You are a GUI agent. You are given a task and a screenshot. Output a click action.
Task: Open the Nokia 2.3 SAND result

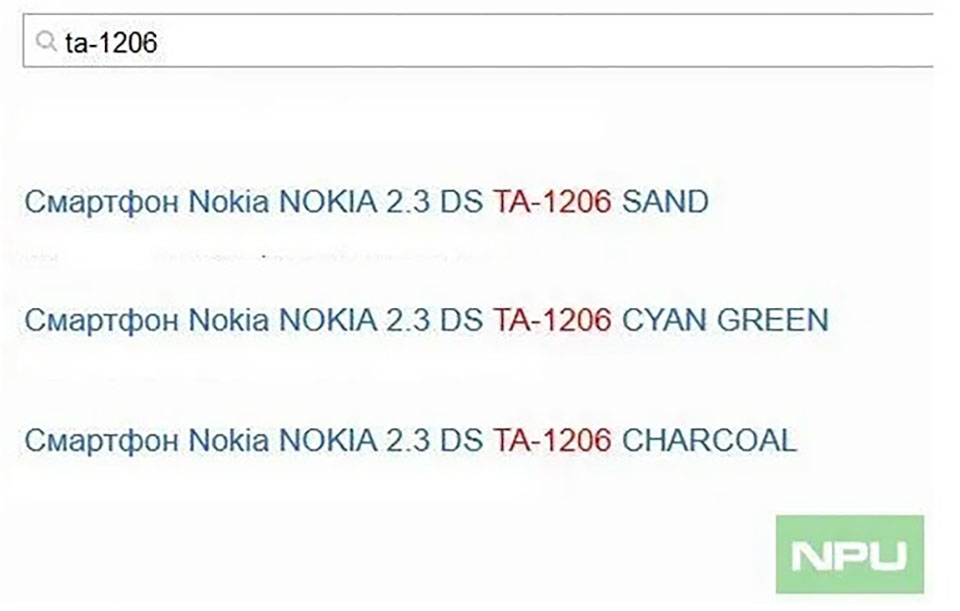click(367, 202)
